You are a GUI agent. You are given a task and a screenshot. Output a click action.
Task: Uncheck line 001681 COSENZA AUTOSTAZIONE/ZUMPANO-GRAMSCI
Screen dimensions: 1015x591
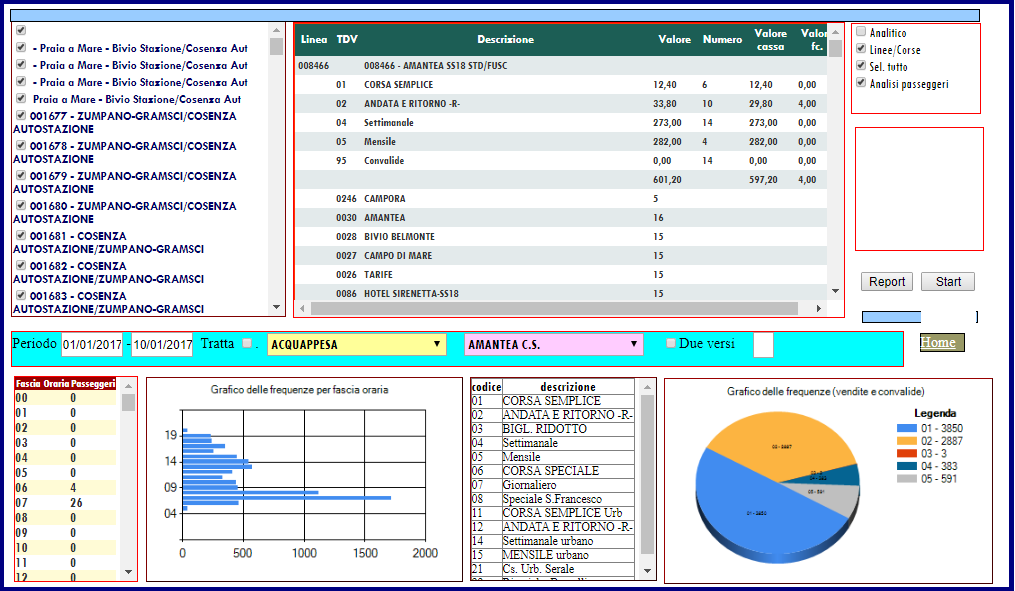click(x=21, y=235)
